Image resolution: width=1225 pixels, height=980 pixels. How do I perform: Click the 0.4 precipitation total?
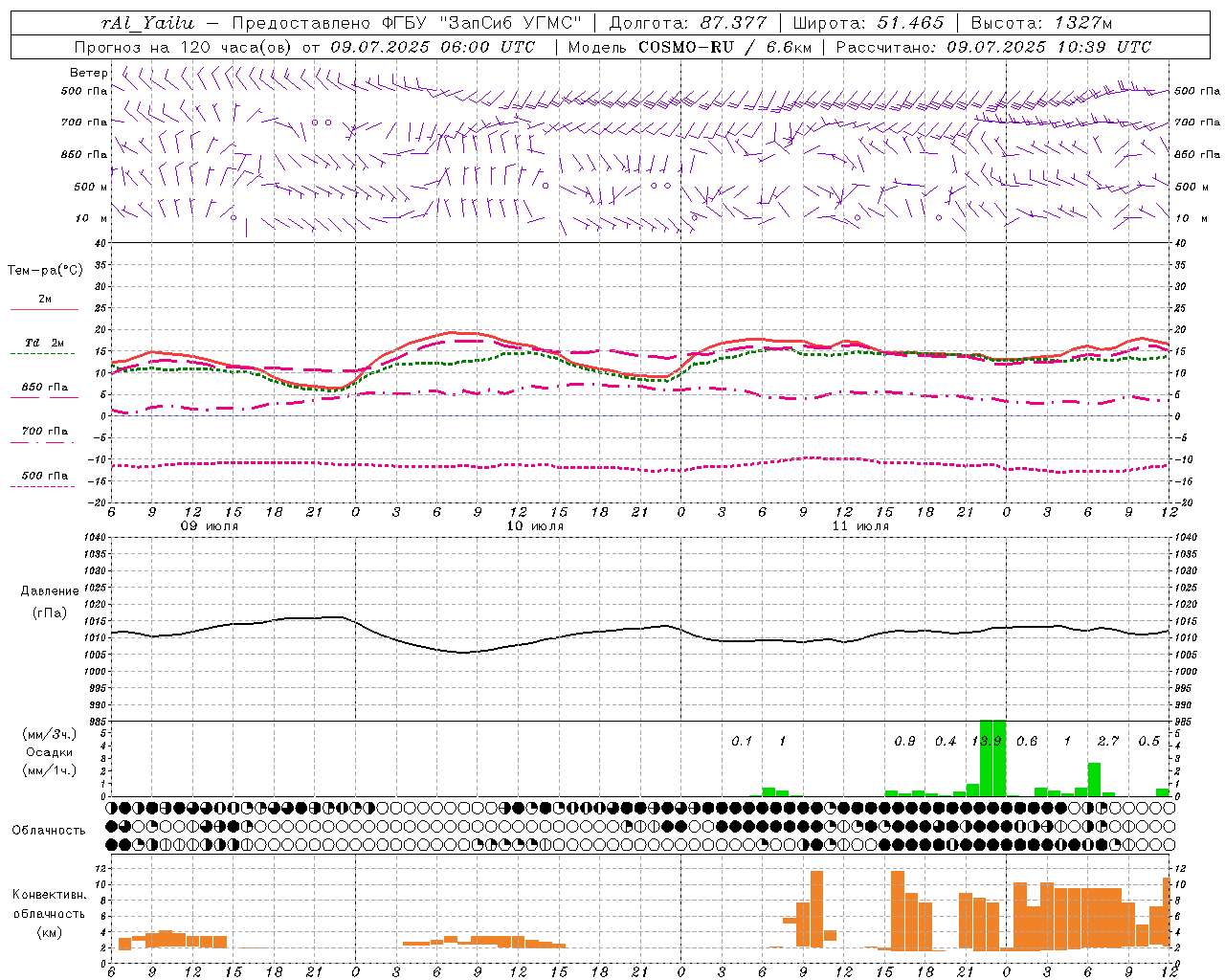click(946, 742)
